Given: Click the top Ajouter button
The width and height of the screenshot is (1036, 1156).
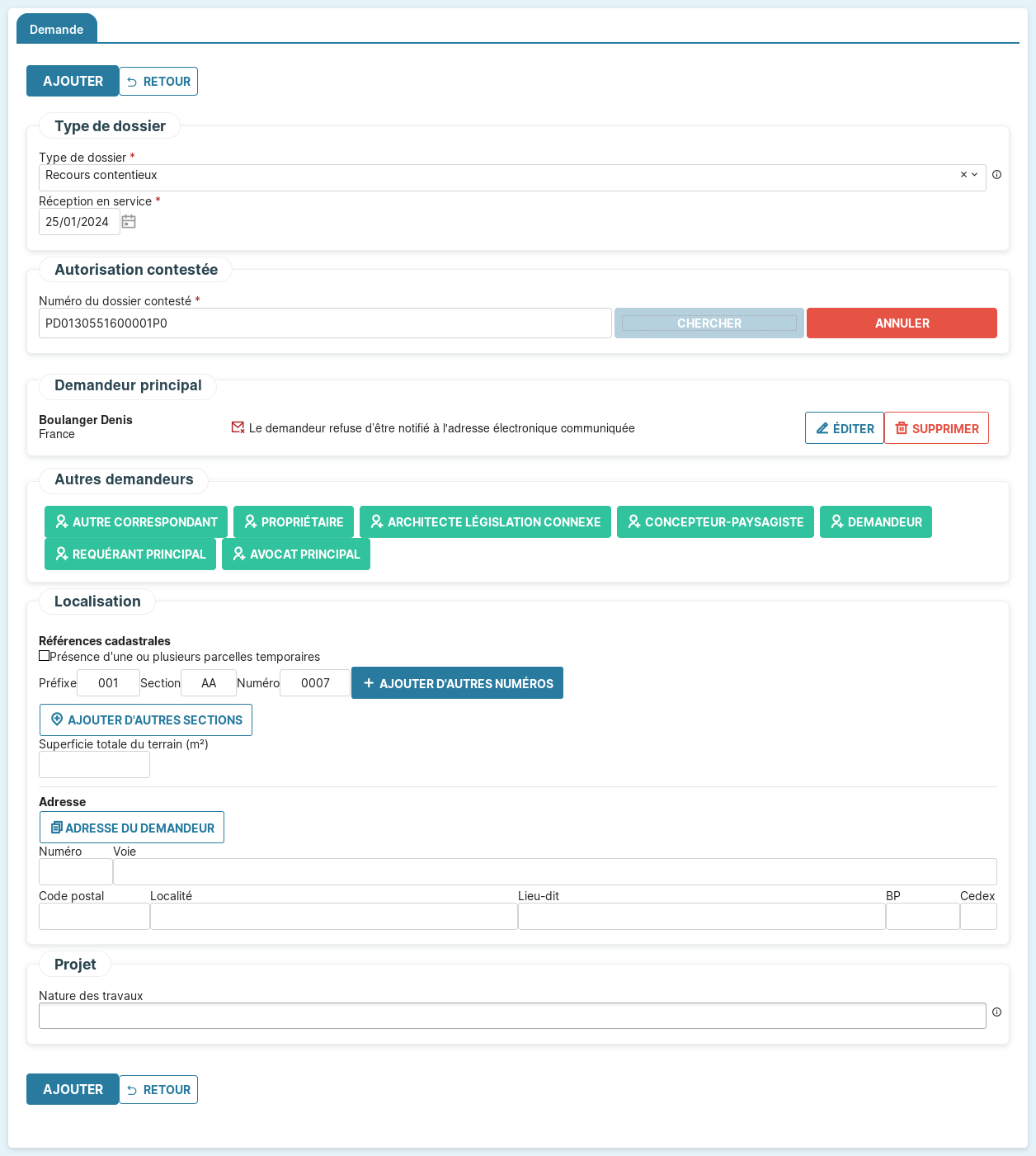Looking at the screenshot, I should click(73, 82).
